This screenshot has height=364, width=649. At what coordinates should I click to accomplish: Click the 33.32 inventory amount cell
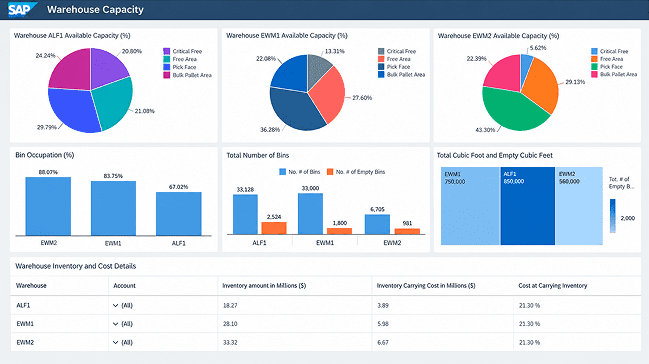coord(294,342)
